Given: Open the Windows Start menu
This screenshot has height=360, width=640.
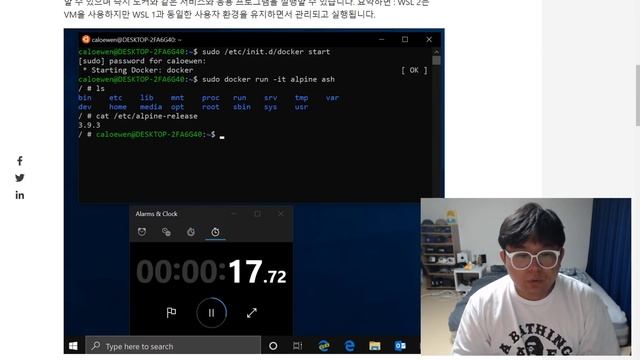Looking at the screenshot, I should pyautogui.click(x=73, y=346).
